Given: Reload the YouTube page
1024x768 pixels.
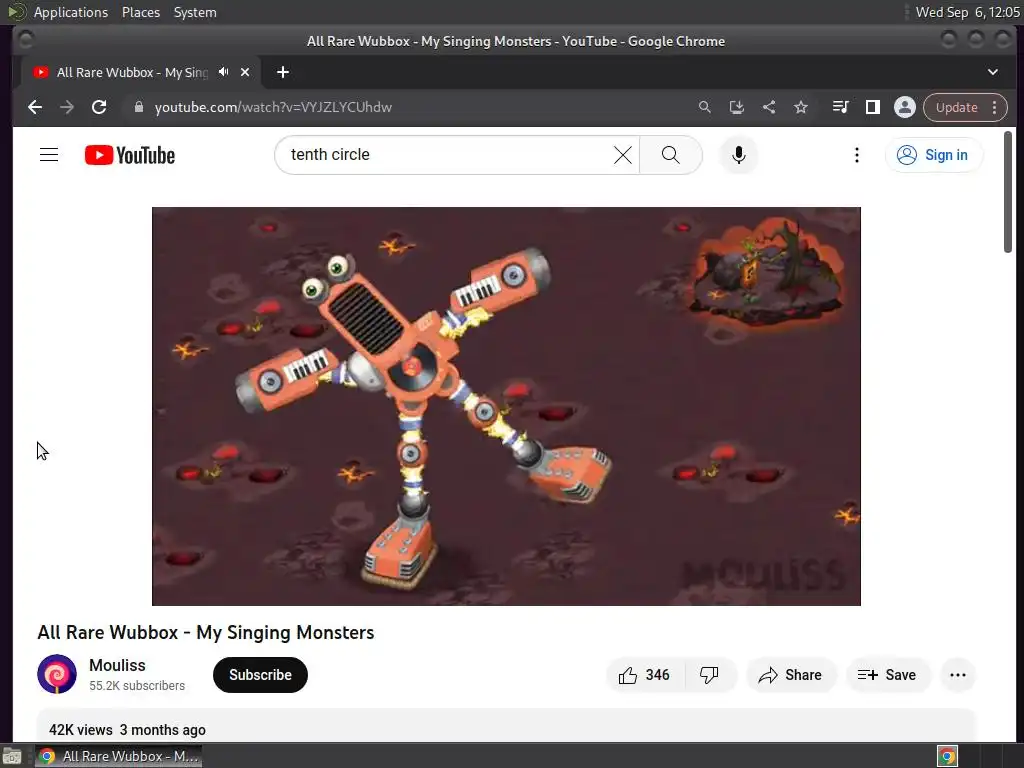Looking at the screenshot, I should tap(99, 107).
